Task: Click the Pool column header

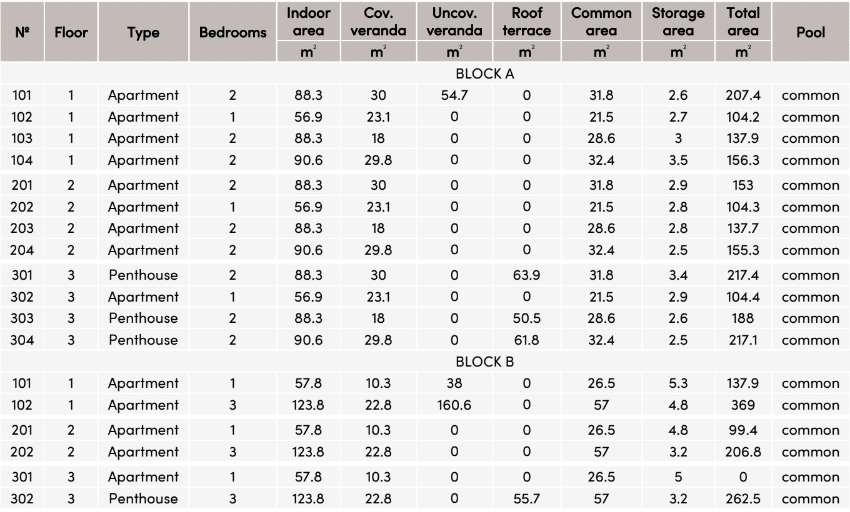Action: (x=810, y=32)
